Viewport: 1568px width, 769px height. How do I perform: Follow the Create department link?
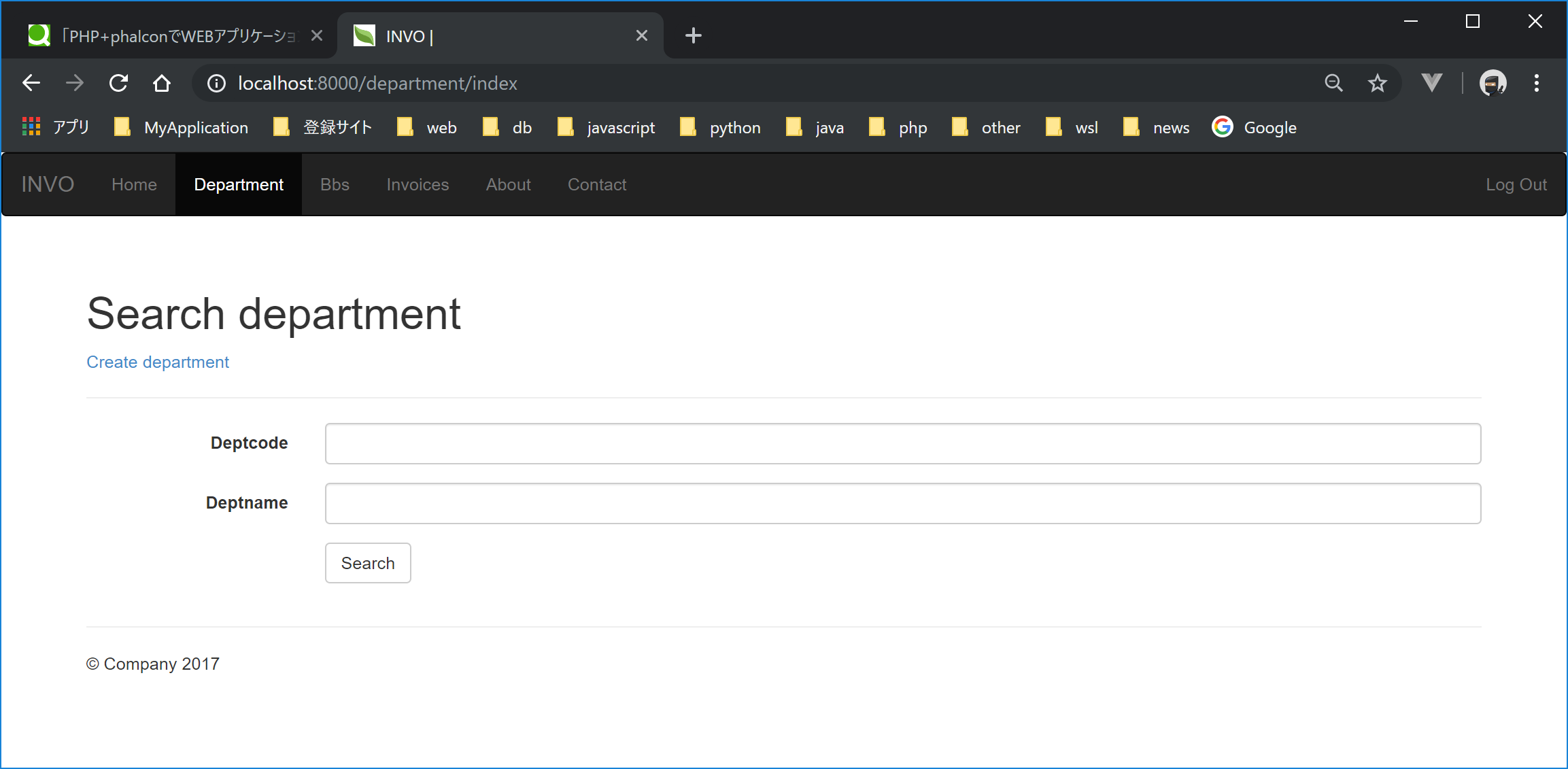point(158,362)
